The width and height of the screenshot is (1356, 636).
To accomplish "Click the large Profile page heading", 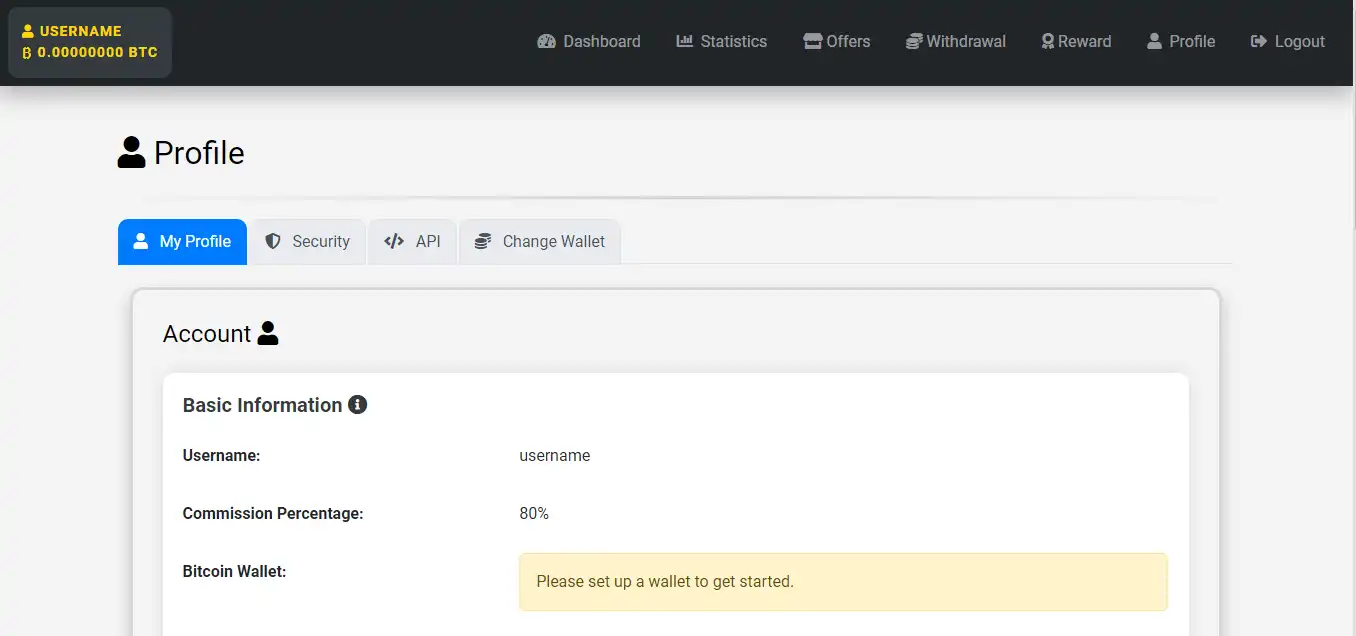I will pos(198,153).
